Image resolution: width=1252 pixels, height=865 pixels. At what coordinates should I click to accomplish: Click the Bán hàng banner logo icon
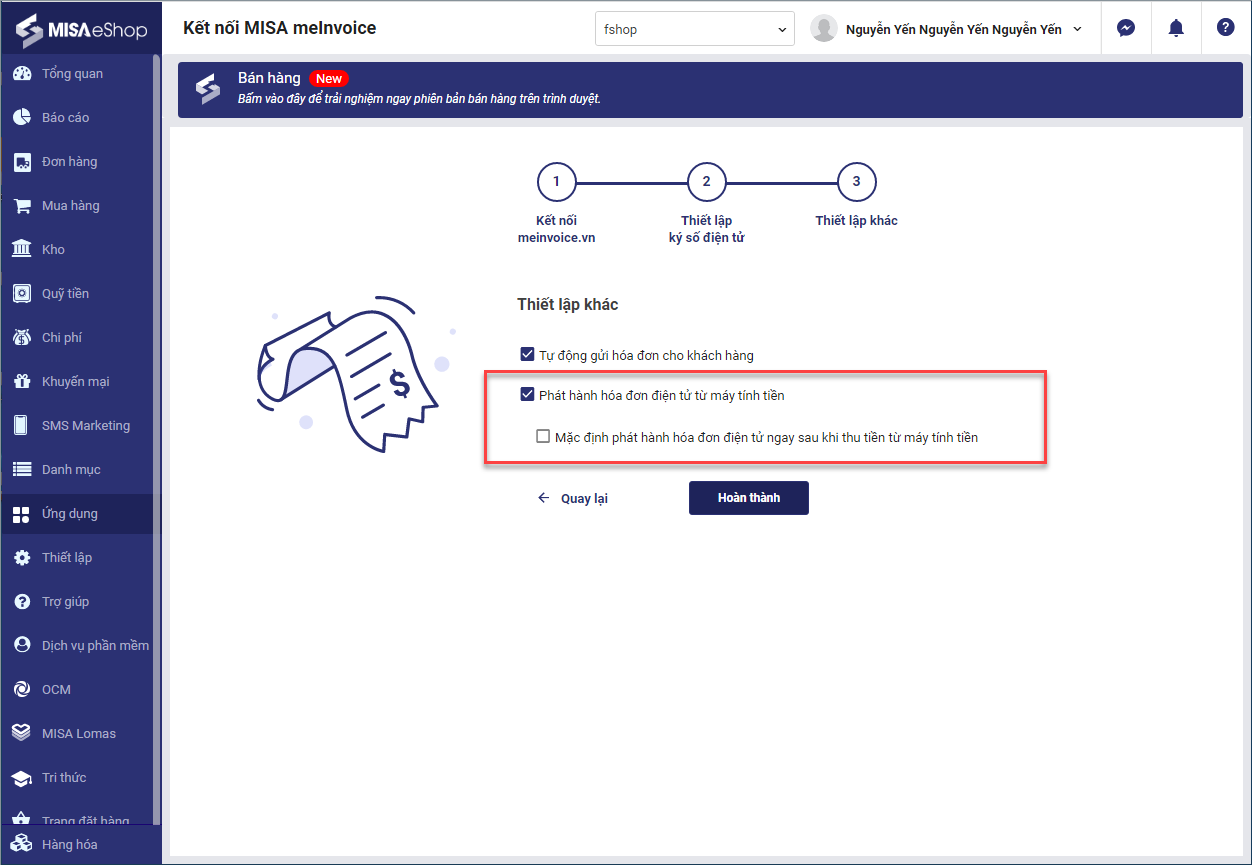click(207, 89)
